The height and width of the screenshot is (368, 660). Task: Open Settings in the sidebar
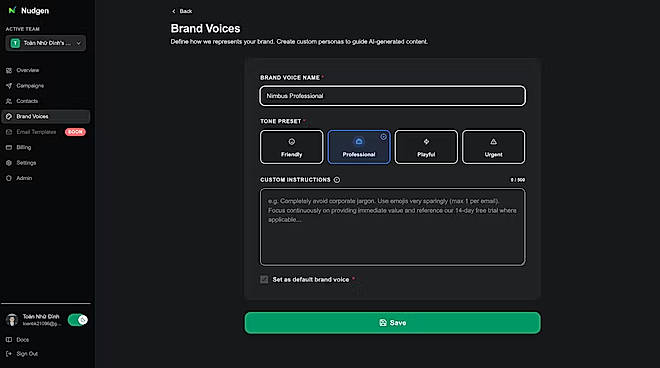point(46,163)
